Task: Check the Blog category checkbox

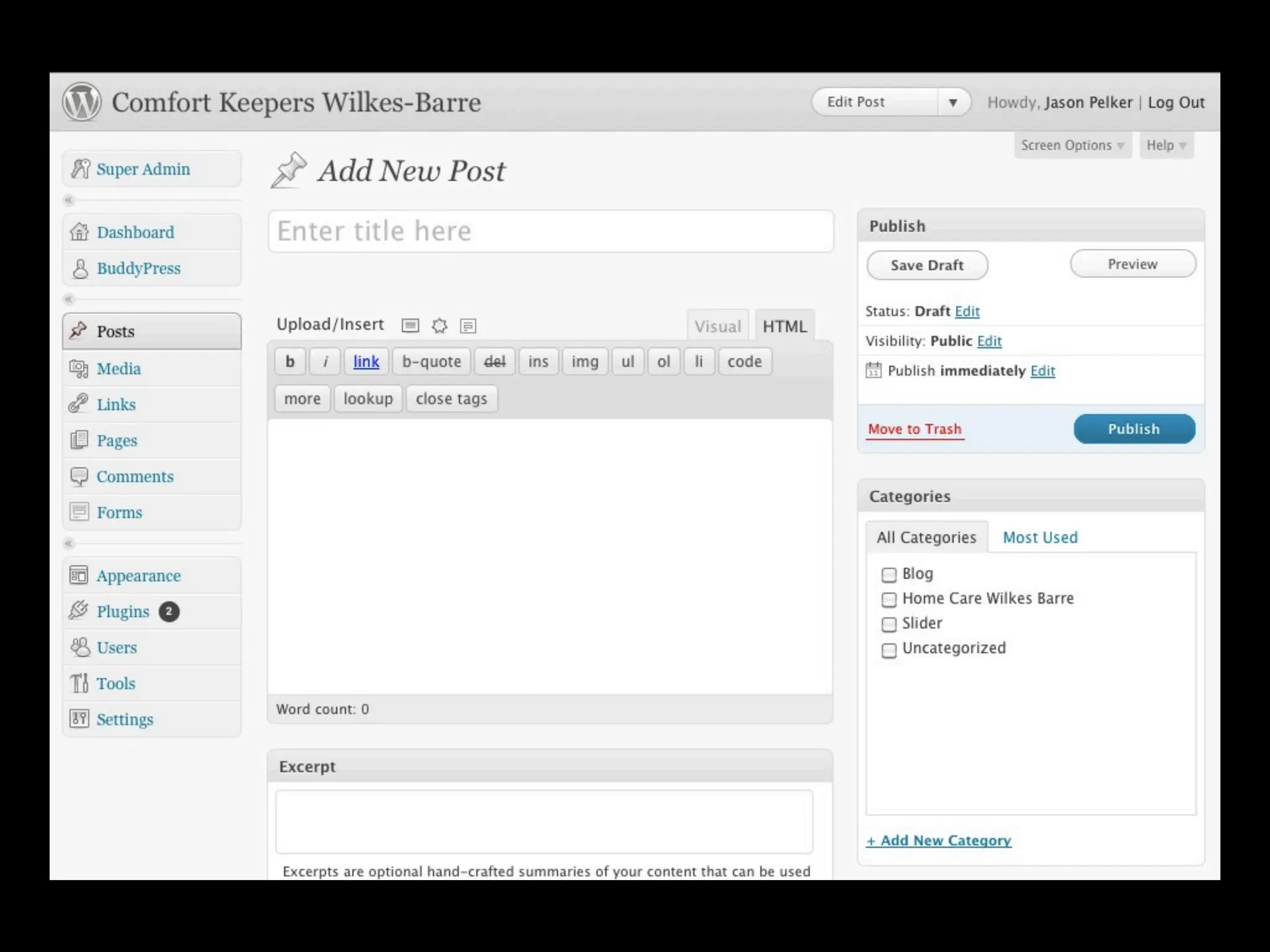Action: click(889, 575)
